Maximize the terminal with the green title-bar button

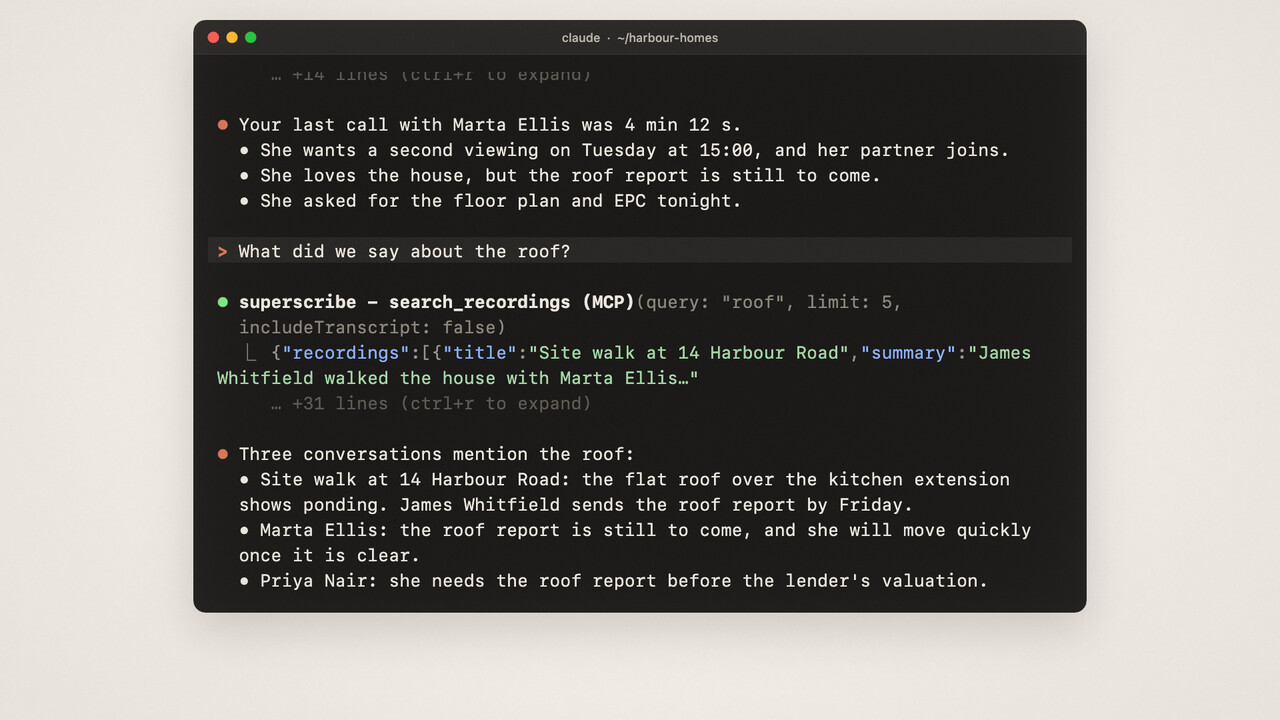click(251, 38)
